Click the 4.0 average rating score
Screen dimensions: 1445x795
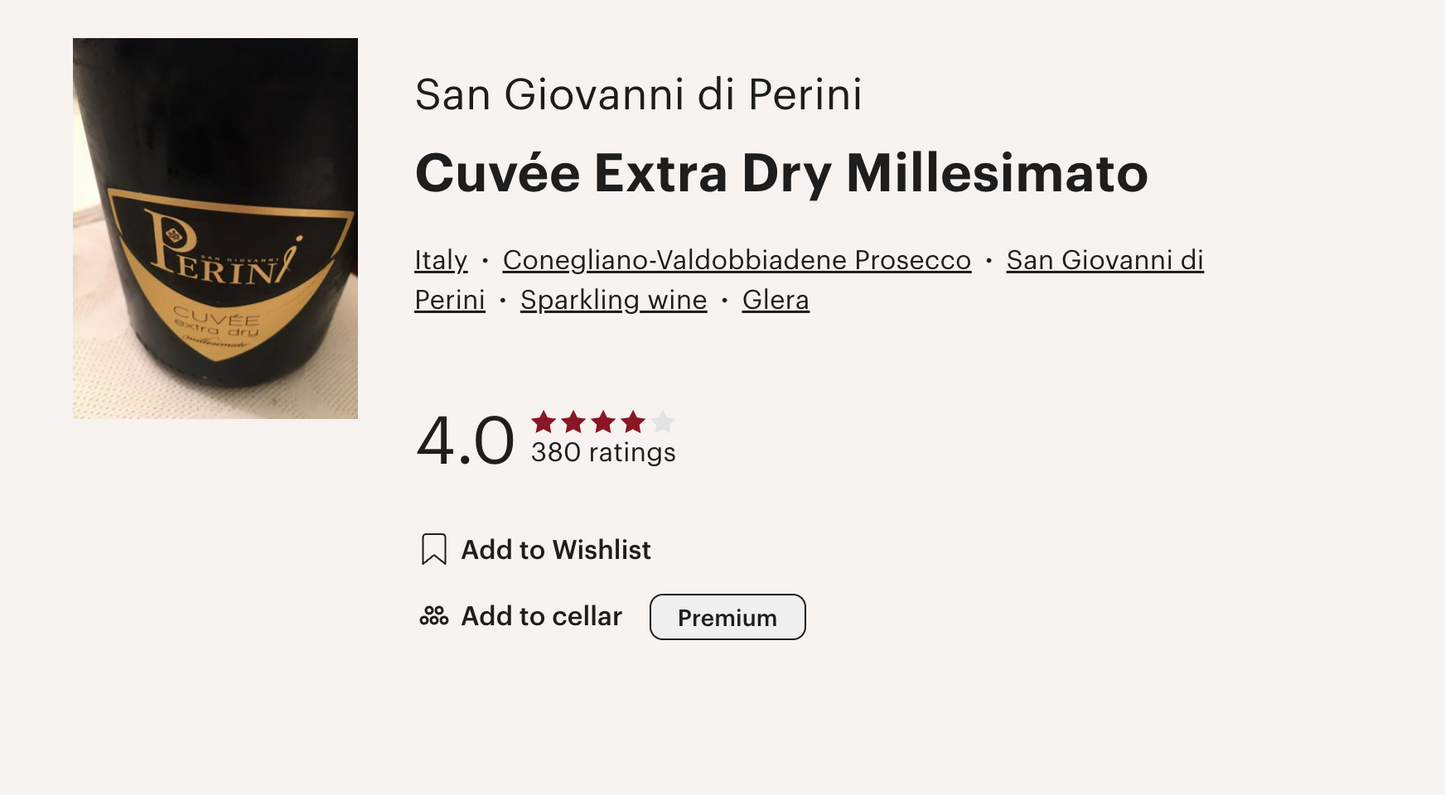[465, 441]
